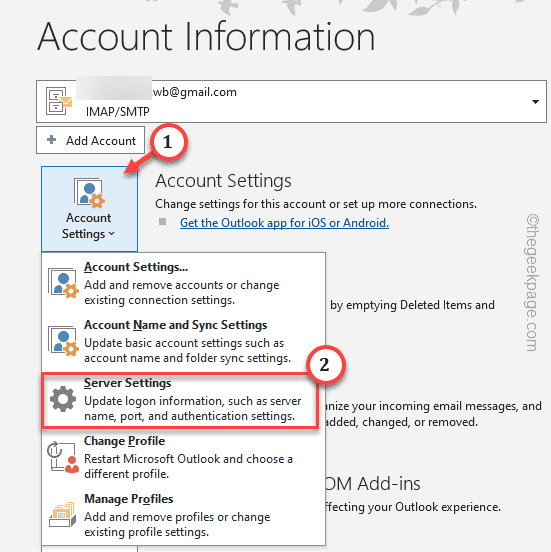Select the Server Settings menu entry
Viewport: 551px width, 552px height.
[x=180, y=400]
